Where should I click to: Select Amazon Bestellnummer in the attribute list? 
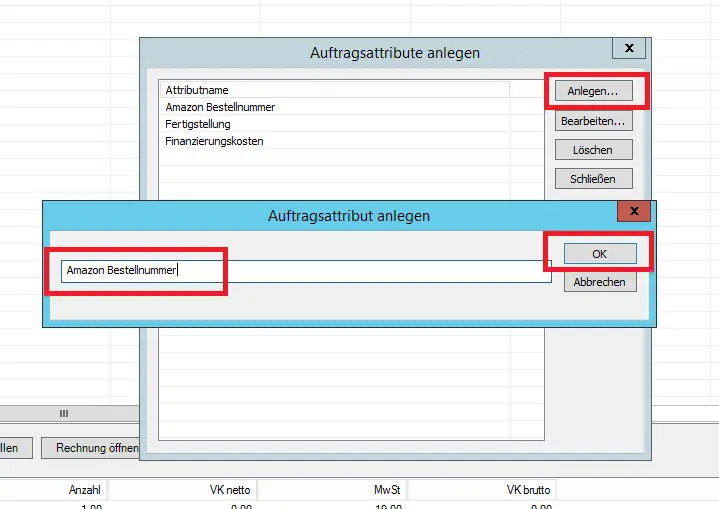tap(220, 107)
